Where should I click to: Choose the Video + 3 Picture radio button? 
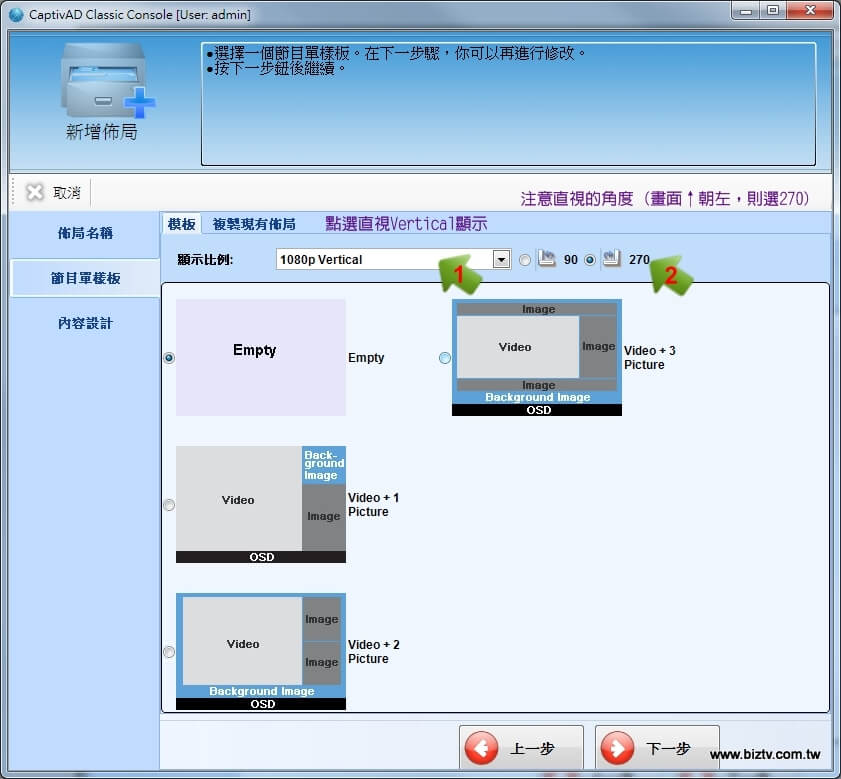coord(445,358)
